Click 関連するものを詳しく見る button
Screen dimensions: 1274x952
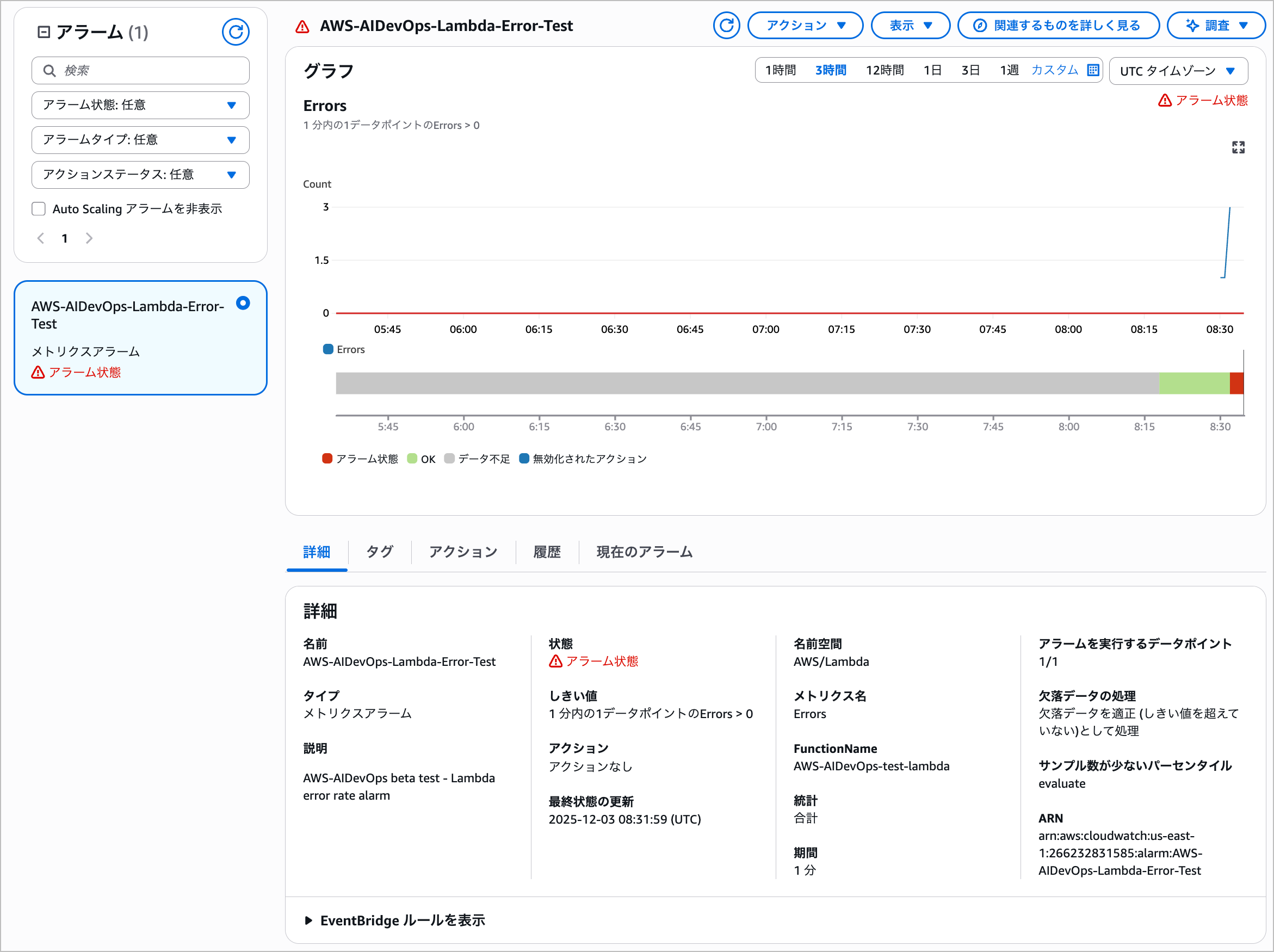(1057, 26)
